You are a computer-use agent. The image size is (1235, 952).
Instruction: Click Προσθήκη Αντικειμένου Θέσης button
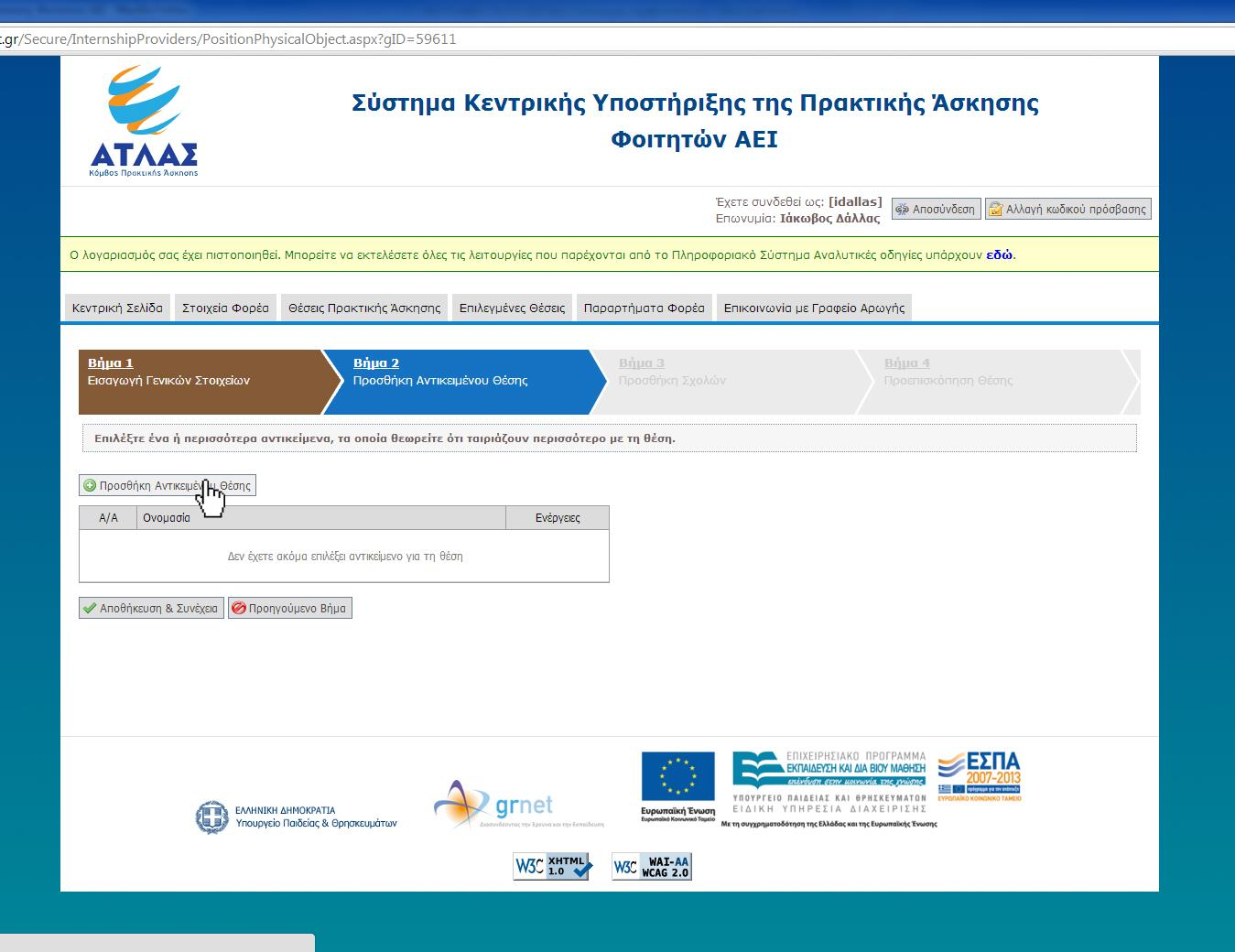pyautogui.click(x=168, y=486)
